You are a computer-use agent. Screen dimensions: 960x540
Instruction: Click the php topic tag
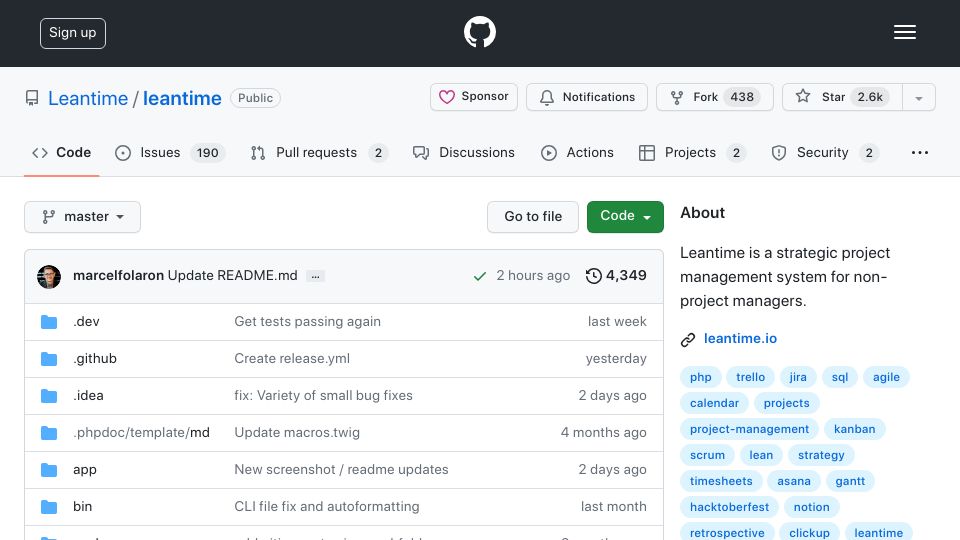[700, 377]
